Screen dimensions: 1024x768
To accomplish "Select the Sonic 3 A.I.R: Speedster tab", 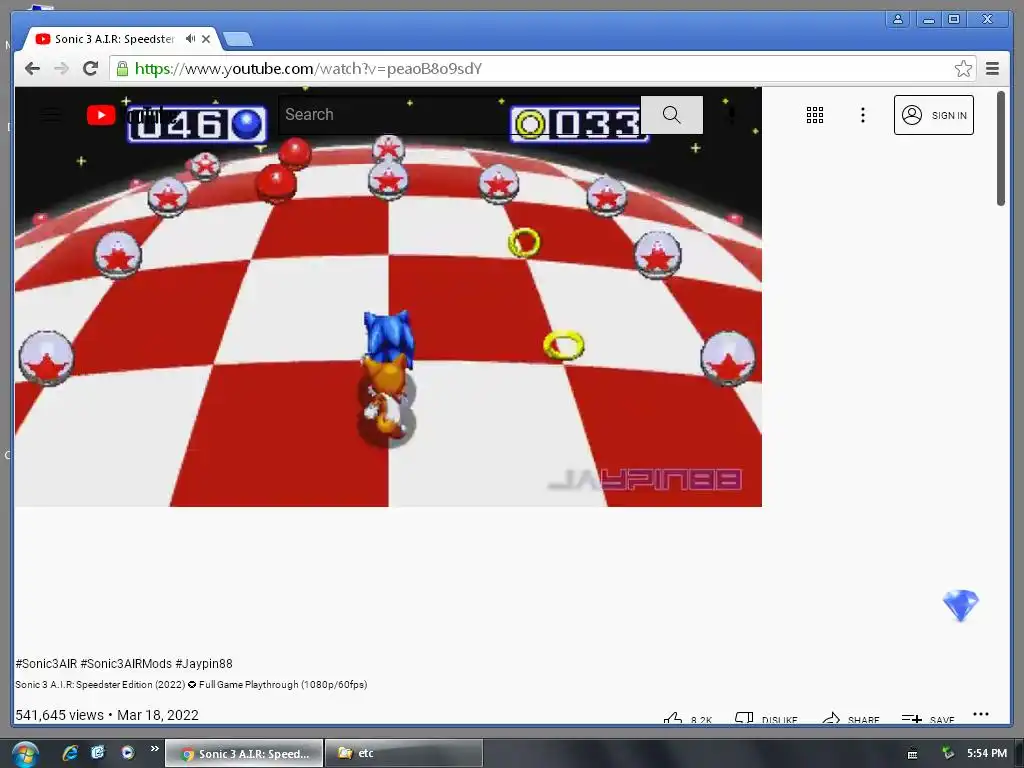I will [x=121, y=39].
